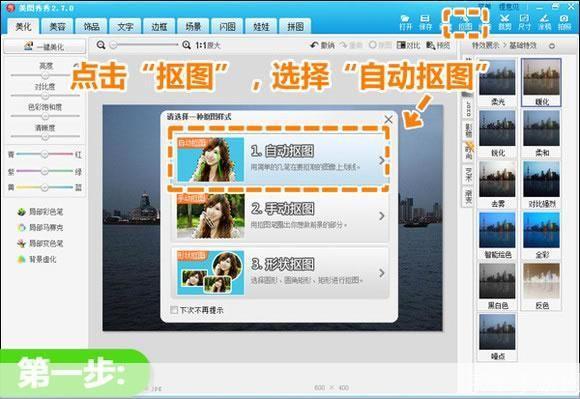580x399 pixels.
Task: Click the 提意见 feedback link
Action: coord(509,7)
